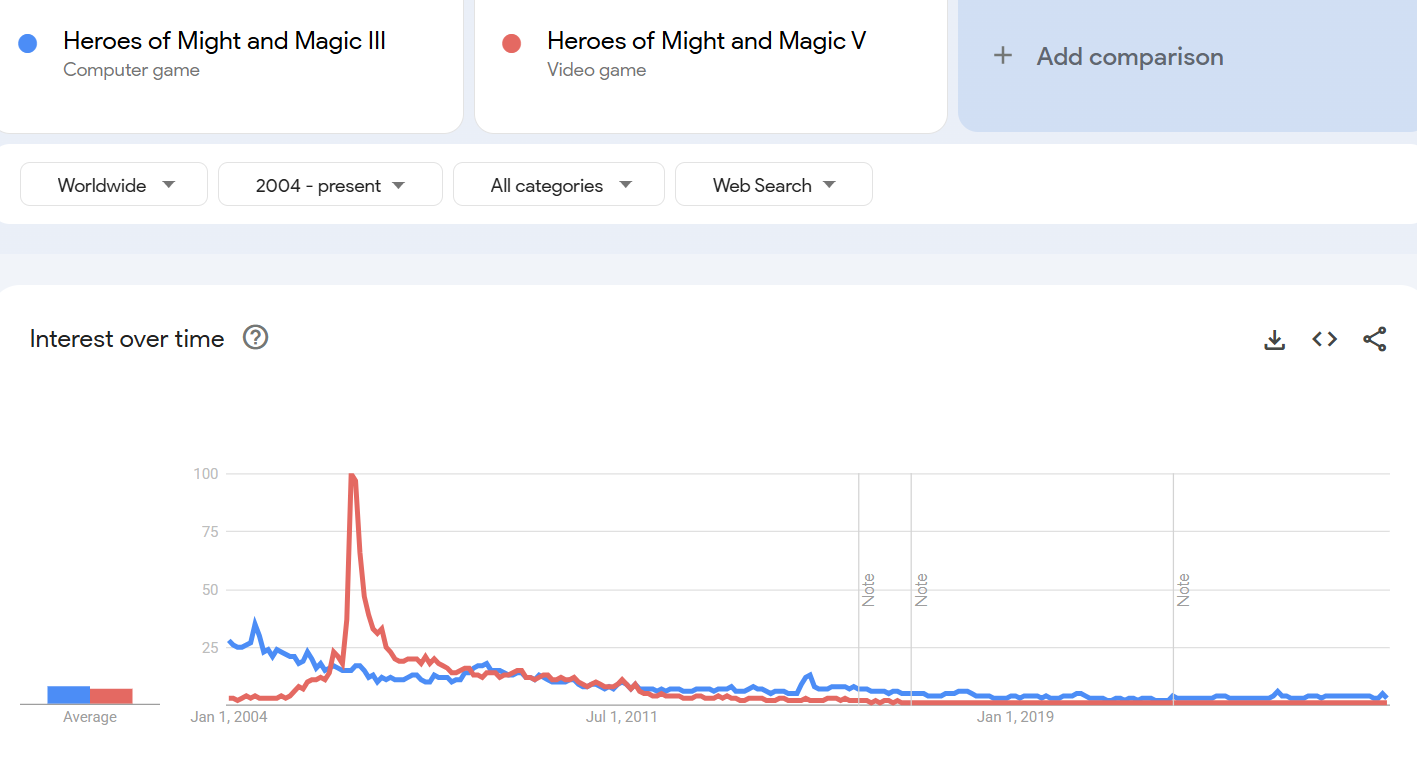This screenshot has height=768, width=1417.
Task: Click the blue dot beside Heroes III
Action: point(28,43)
